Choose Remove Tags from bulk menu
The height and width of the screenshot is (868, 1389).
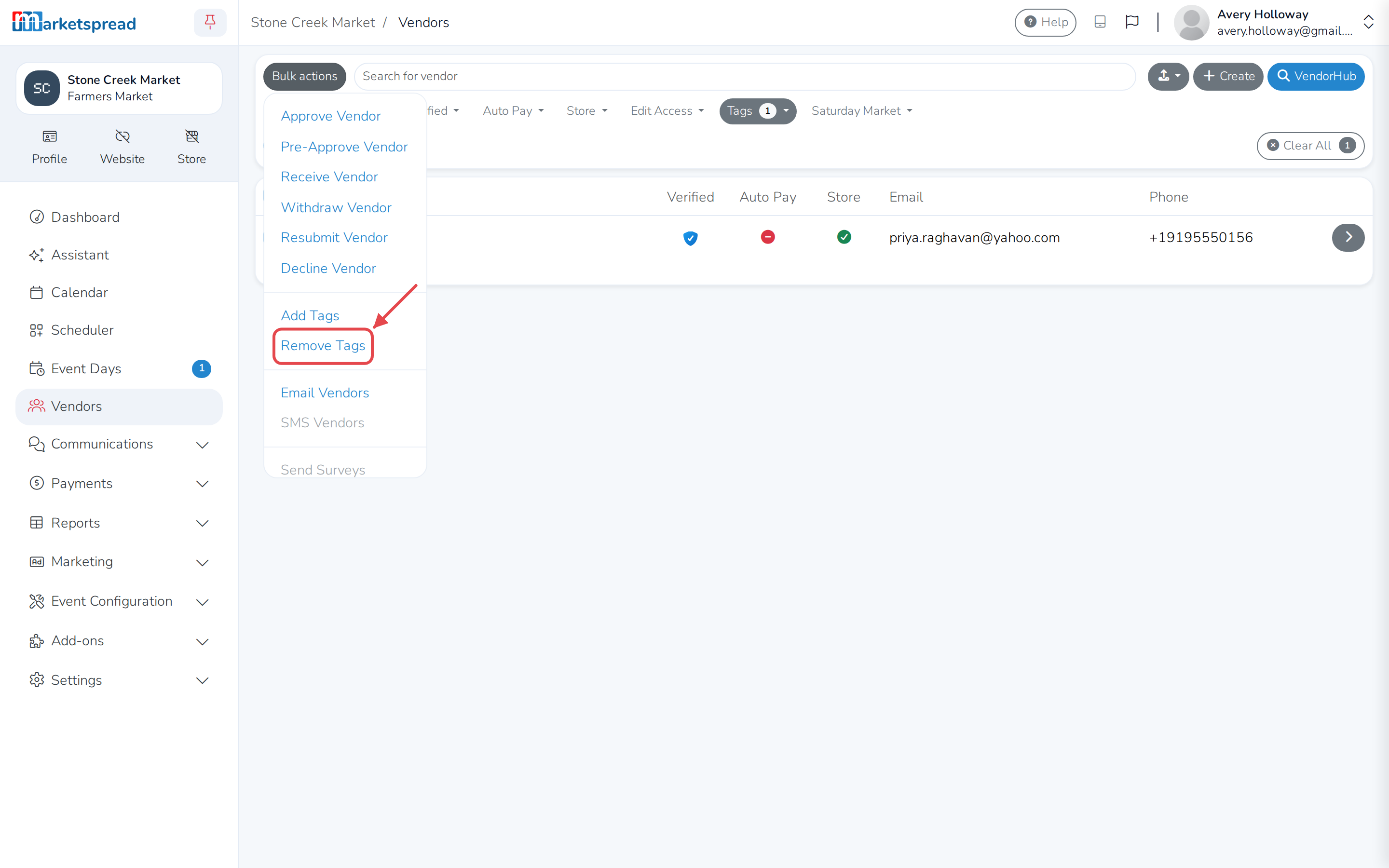(323, 346)
